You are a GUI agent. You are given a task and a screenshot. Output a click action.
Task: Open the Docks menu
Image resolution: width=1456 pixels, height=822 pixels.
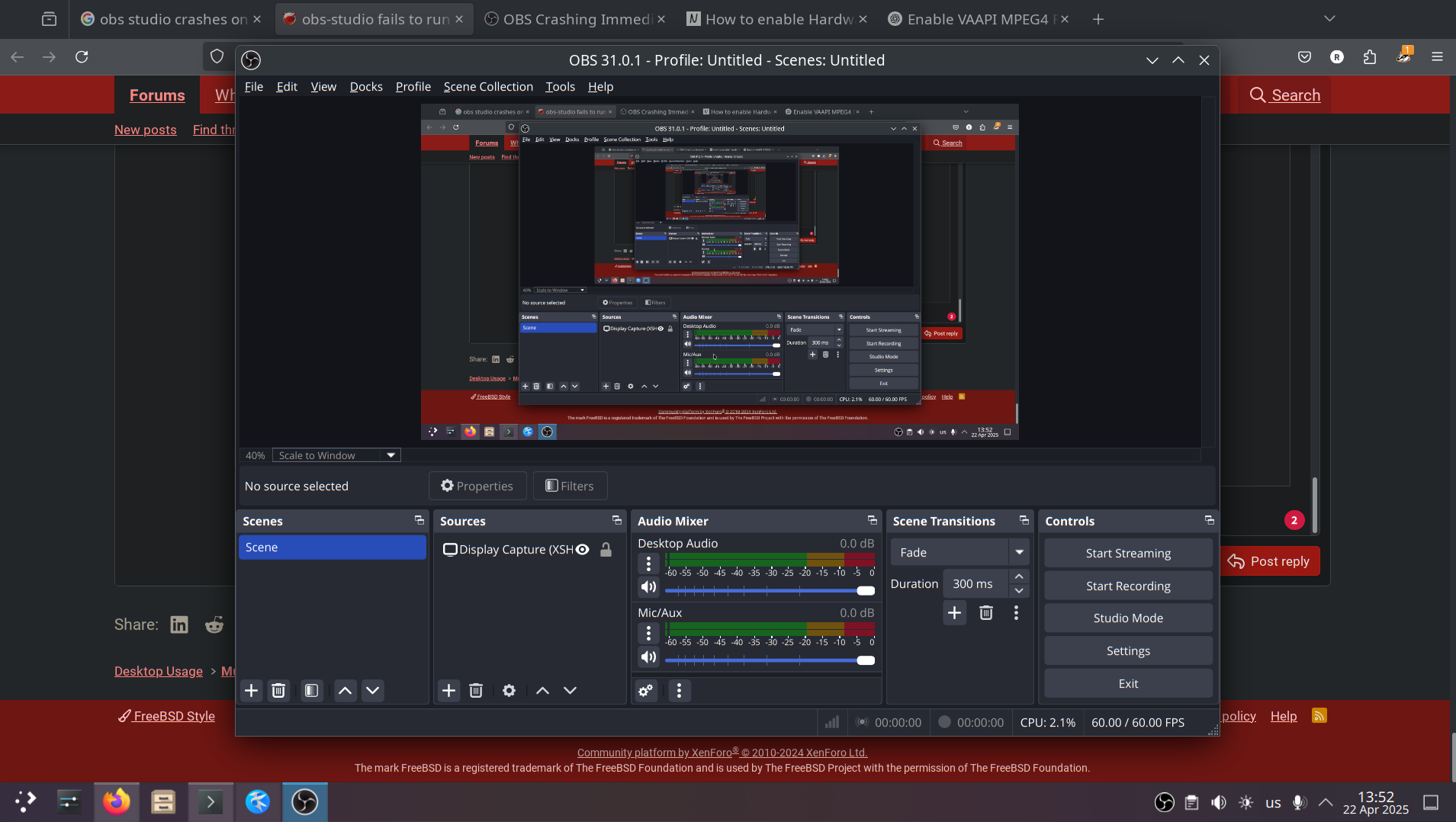(x=366, y=87)
